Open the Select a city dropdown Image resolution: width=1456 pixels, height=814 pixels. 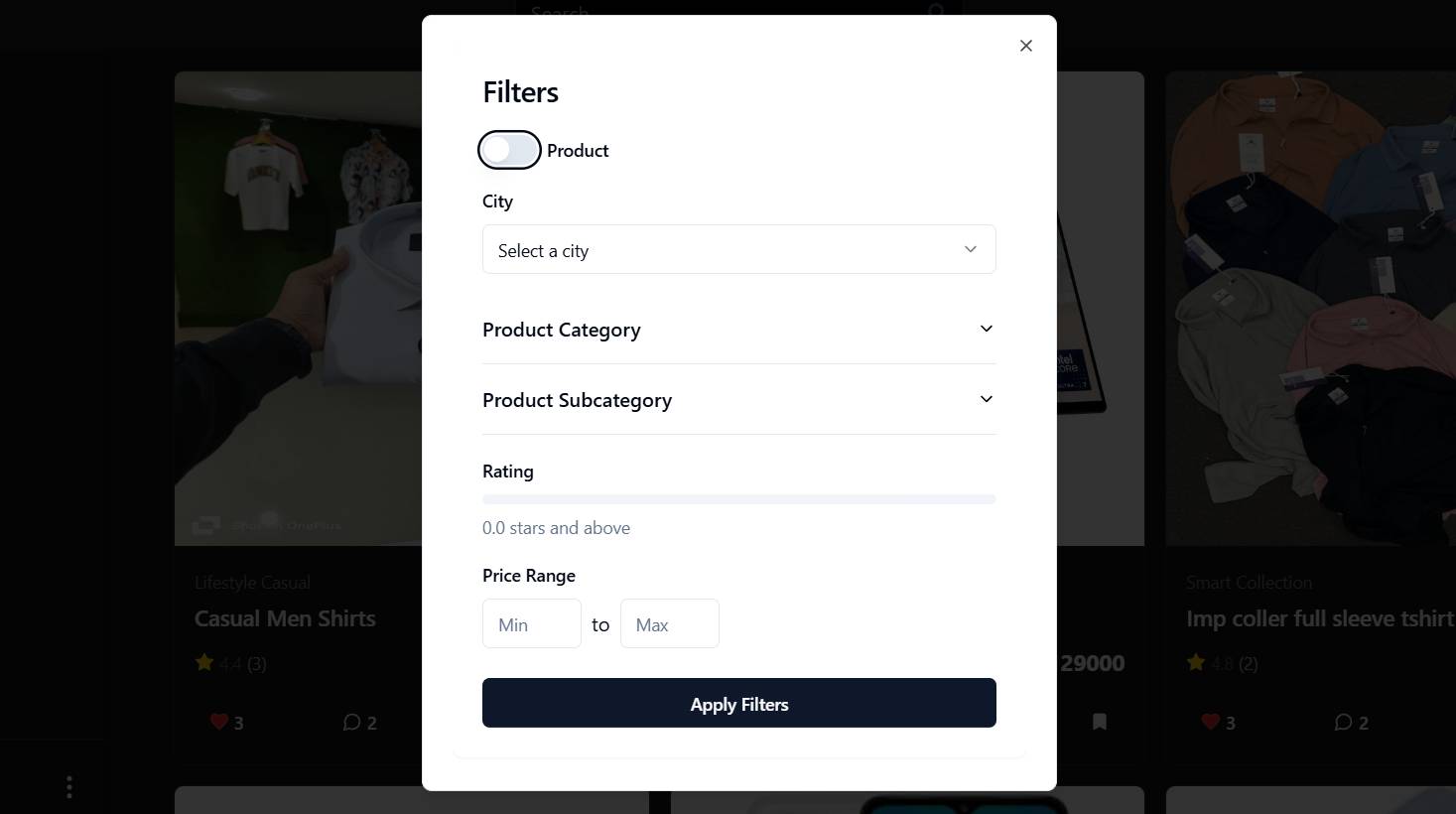(738, 249)
